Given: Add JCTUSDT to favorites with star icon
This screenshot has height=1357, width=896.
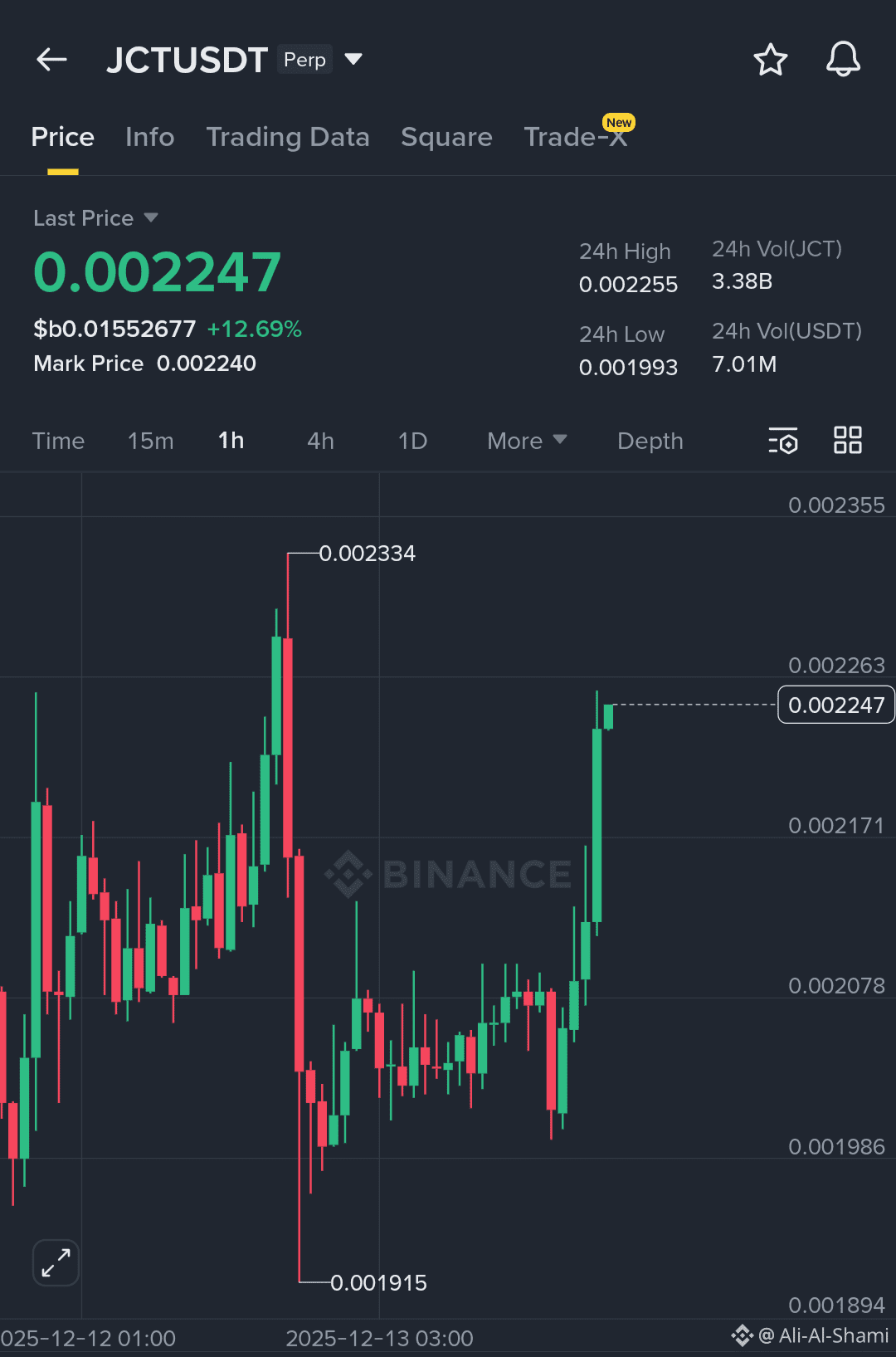Looking at the screenshot, I should (x=770, y=60).
